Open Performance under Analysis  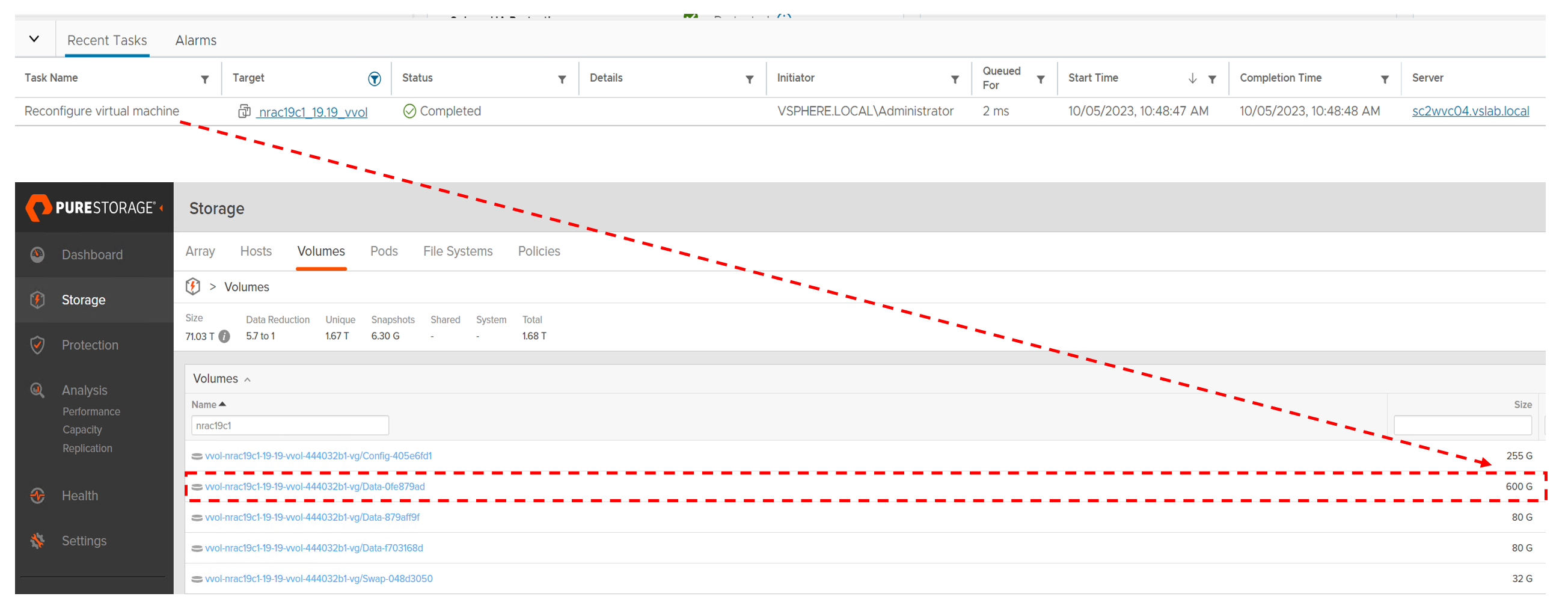pos(91,412)
